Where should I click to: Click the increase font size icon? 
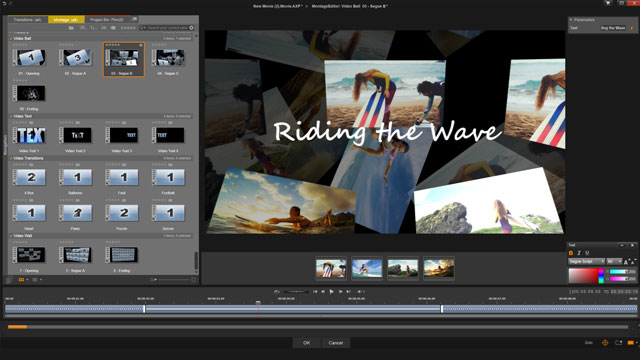point(626,262)
